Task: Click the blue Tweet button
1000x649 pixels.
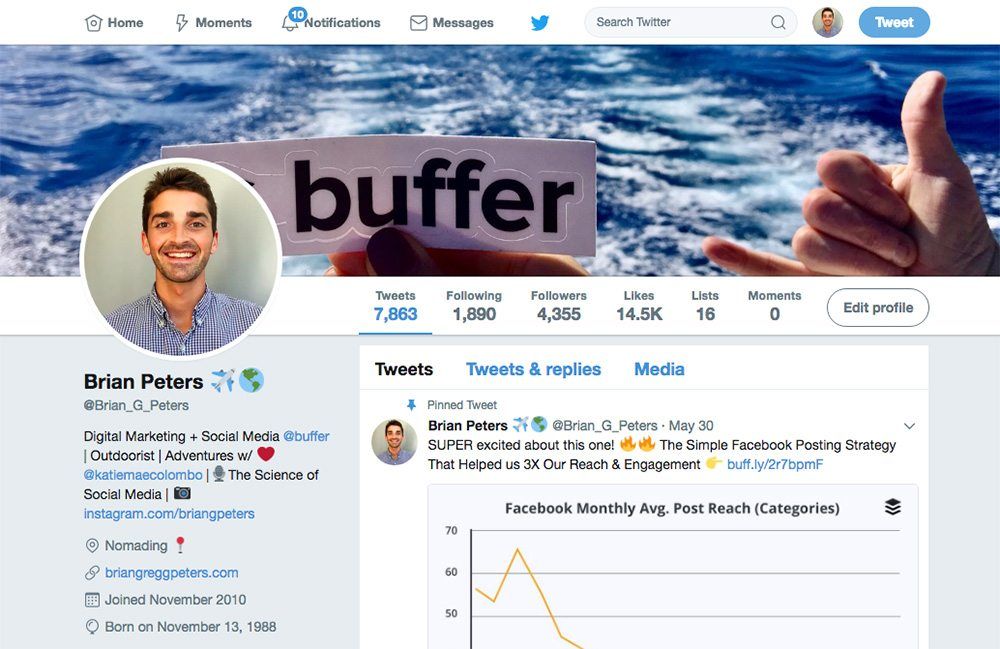Action: [x=894, y=22]
